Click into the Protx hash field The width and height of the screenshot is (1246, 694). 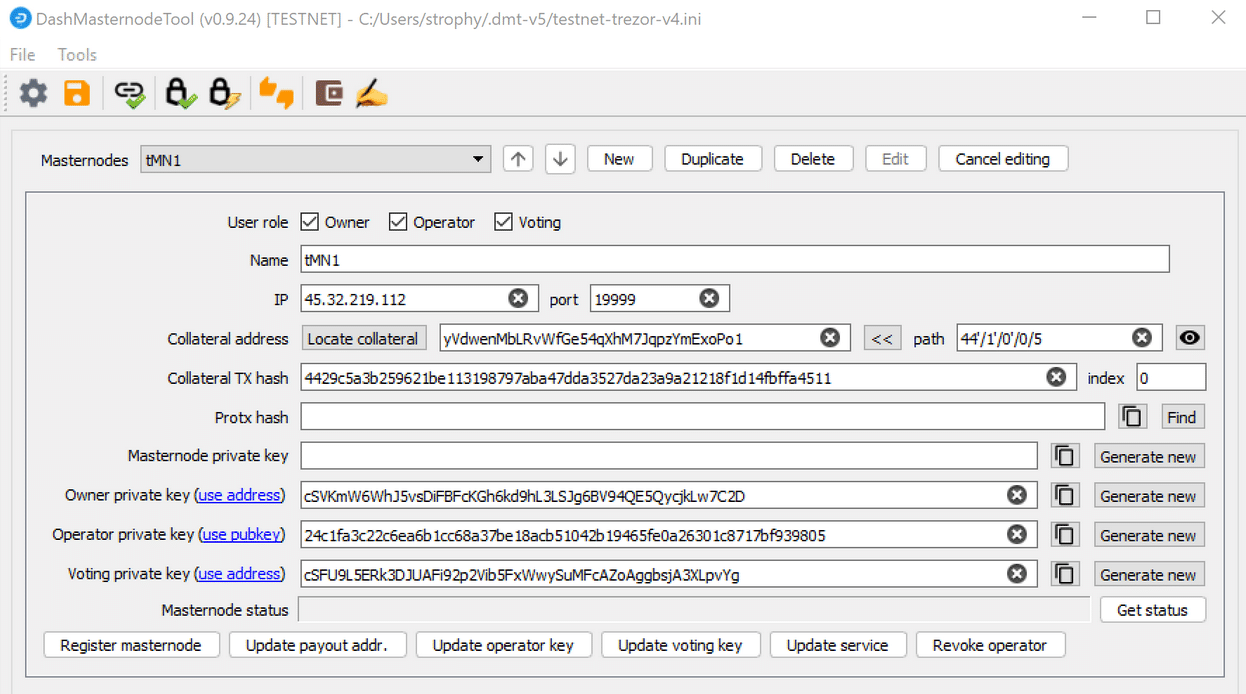click(x=702, y=417)
